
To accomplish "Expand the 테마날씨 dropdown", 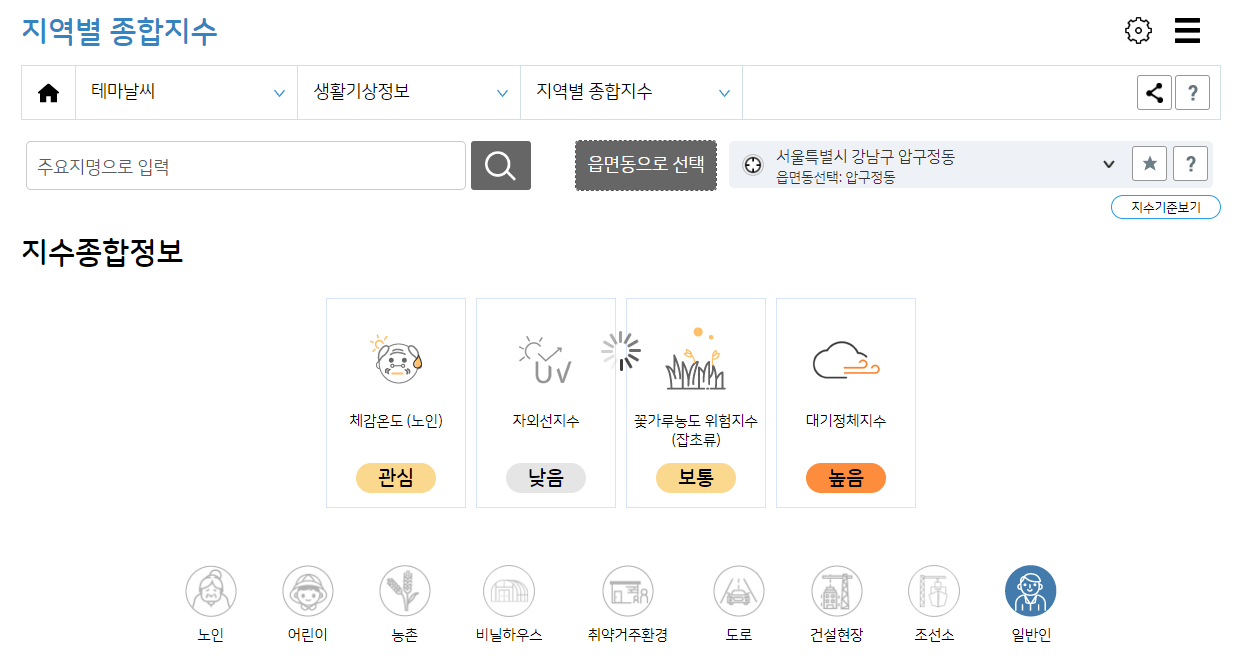I will pos(186,92).
